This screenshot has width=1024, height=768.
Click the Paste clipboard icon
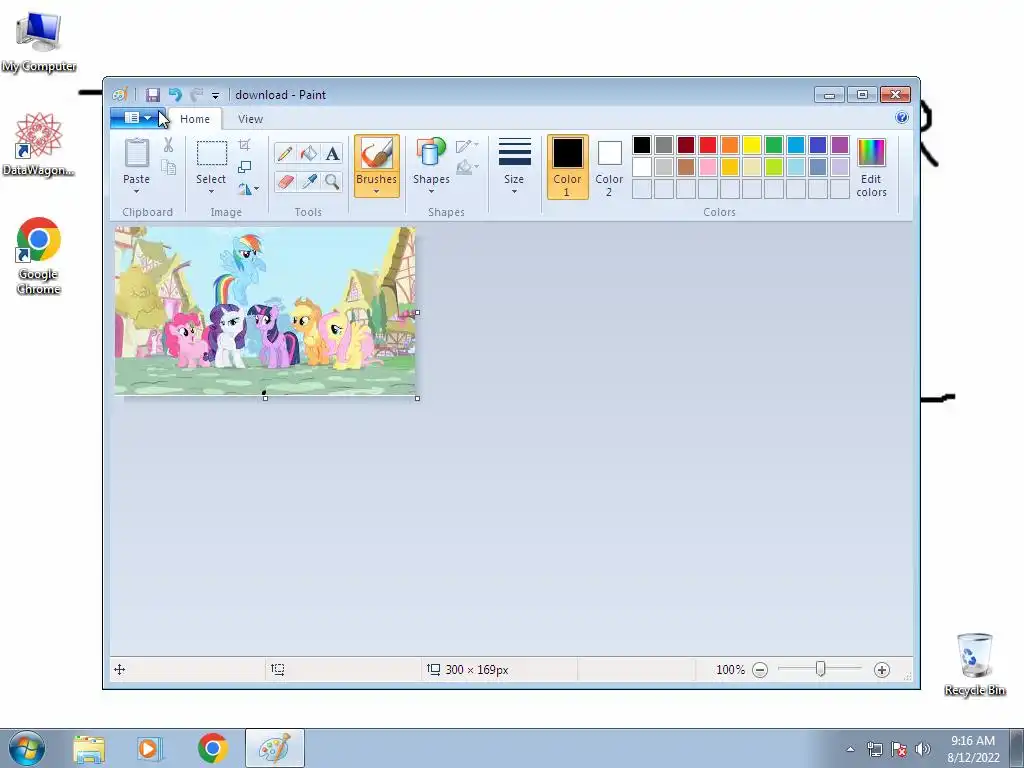pos(136,153)
